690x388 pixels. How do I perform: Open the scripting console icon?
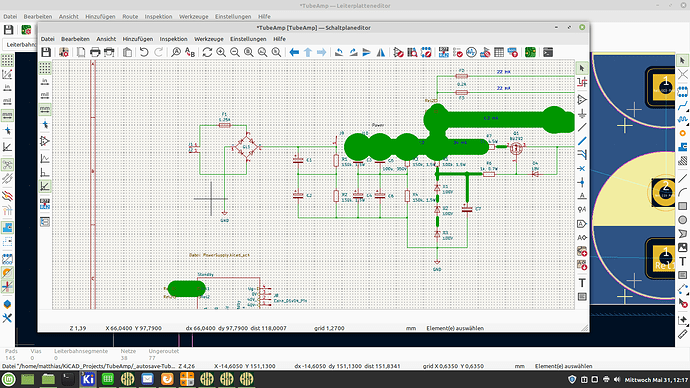pos(548,52)
